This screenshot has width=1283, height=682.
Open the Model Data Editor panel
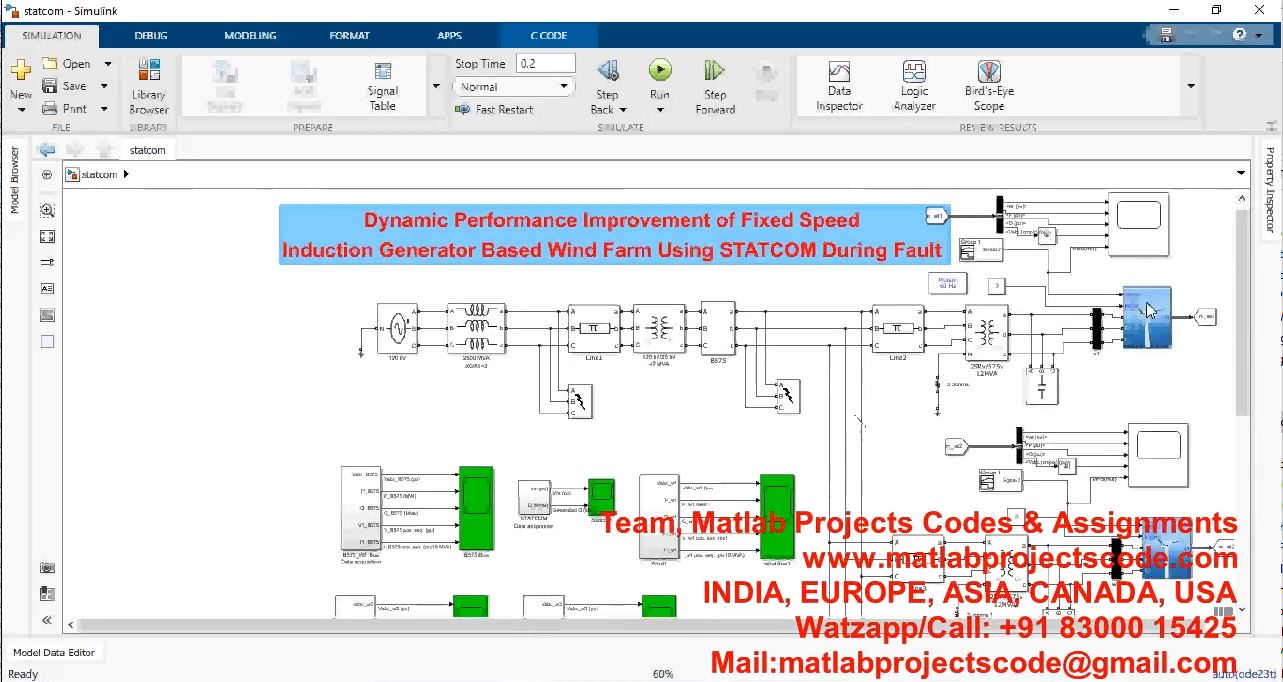click(x=54, y=653)
